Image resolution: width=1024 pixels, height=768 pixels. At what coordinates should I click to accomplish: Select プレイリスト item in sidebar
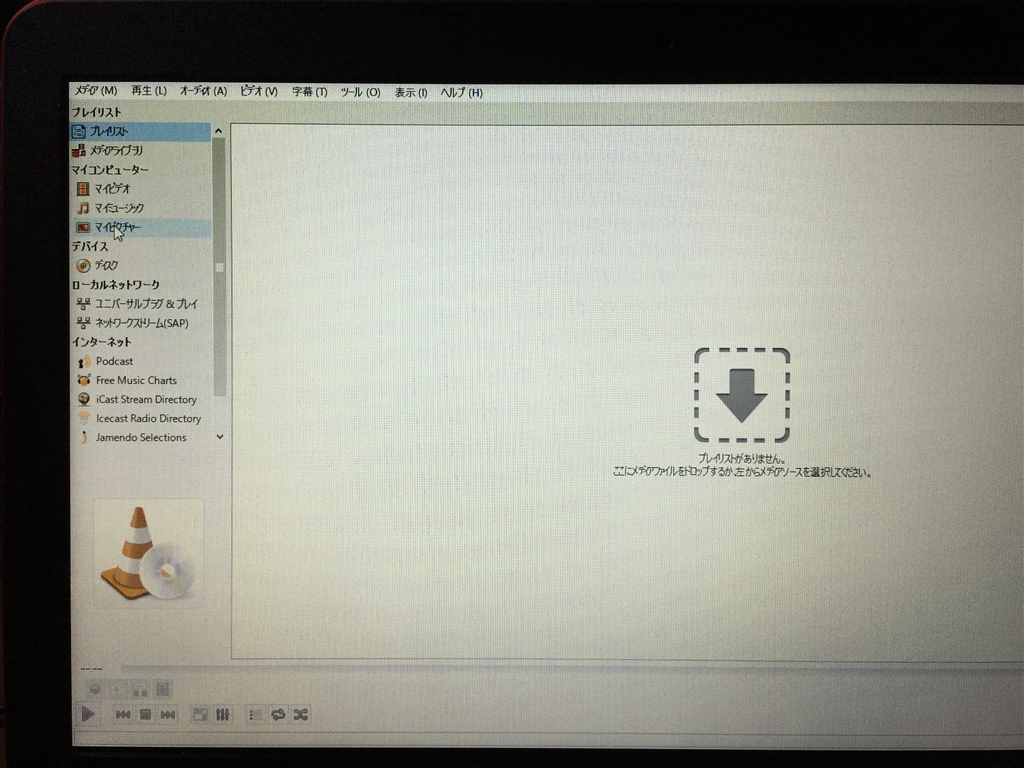pyautogui.click(x=140, y=131)
